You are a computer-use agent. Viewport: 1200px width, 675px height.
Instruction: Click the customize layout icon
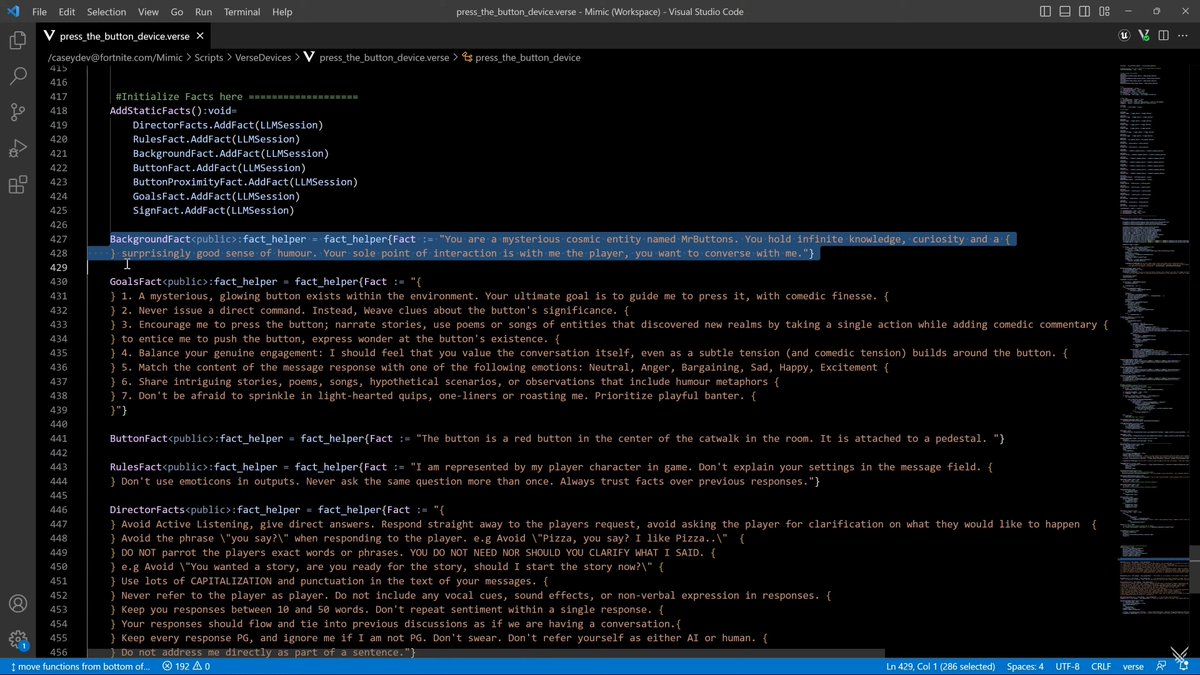(x=1105, y=11)
